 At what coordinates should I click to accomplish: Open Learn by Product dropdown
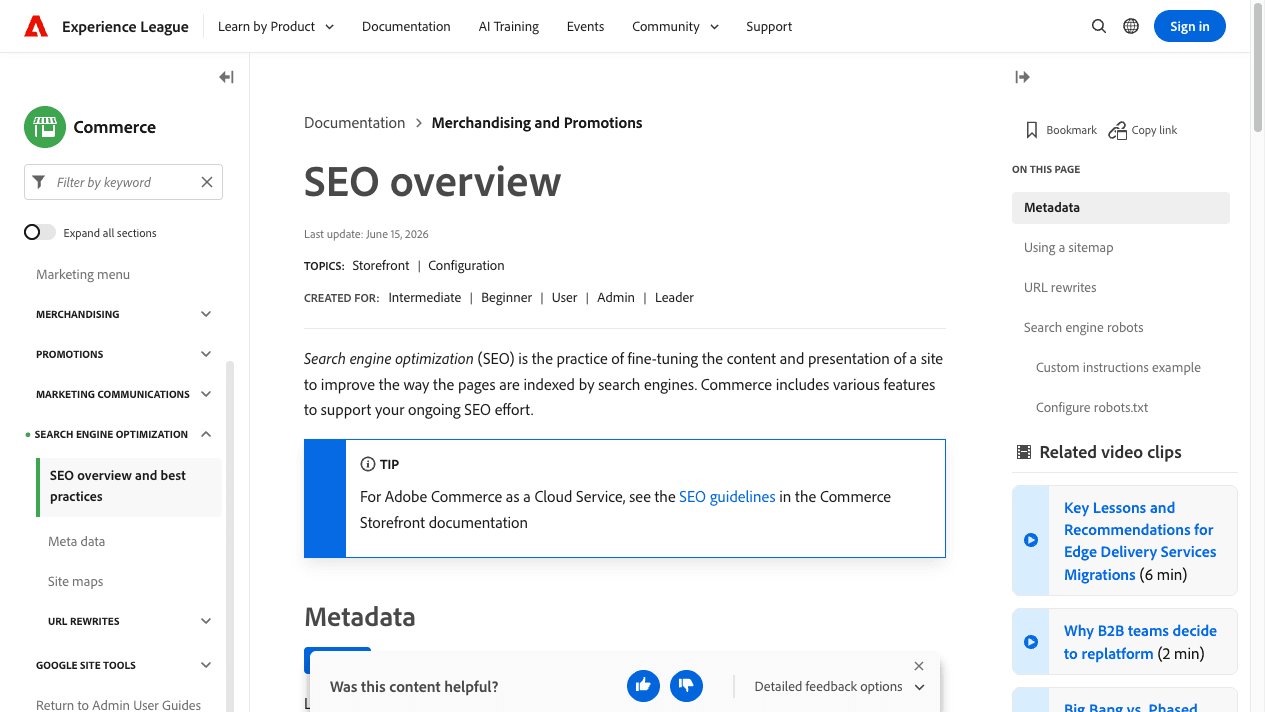coord(276,26)
